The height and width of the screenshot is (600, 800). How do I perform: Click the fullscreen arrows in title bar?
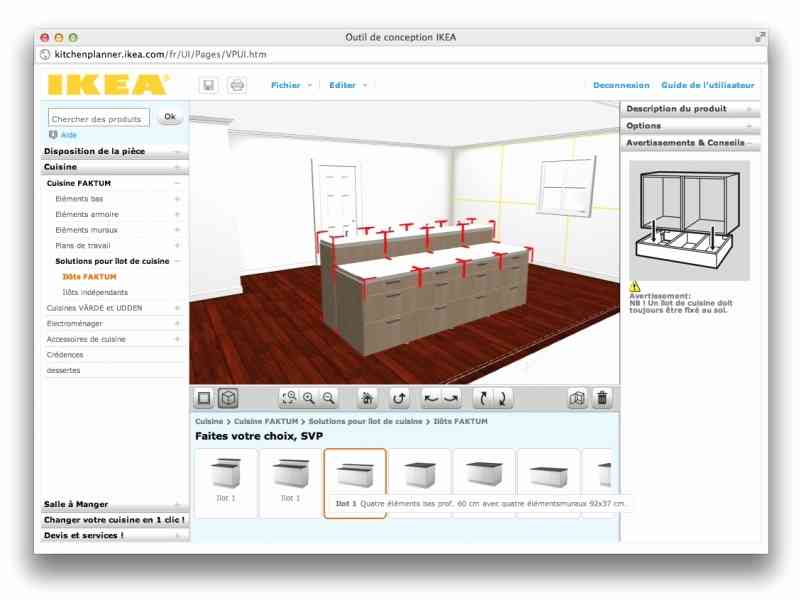(x=760, y=37)
